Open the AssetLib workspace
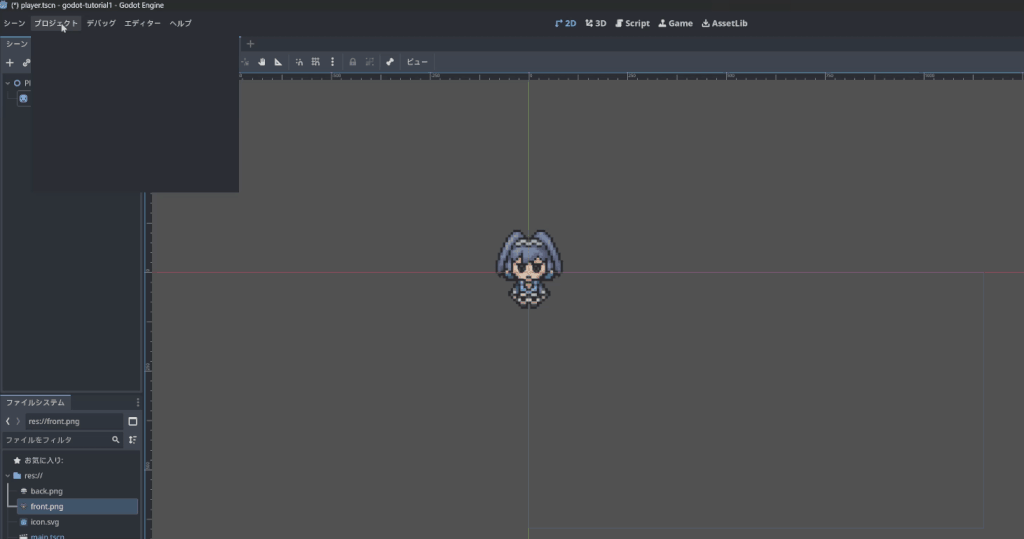Viewport: 1024px width, 539px height. click(x=724, y=23)
